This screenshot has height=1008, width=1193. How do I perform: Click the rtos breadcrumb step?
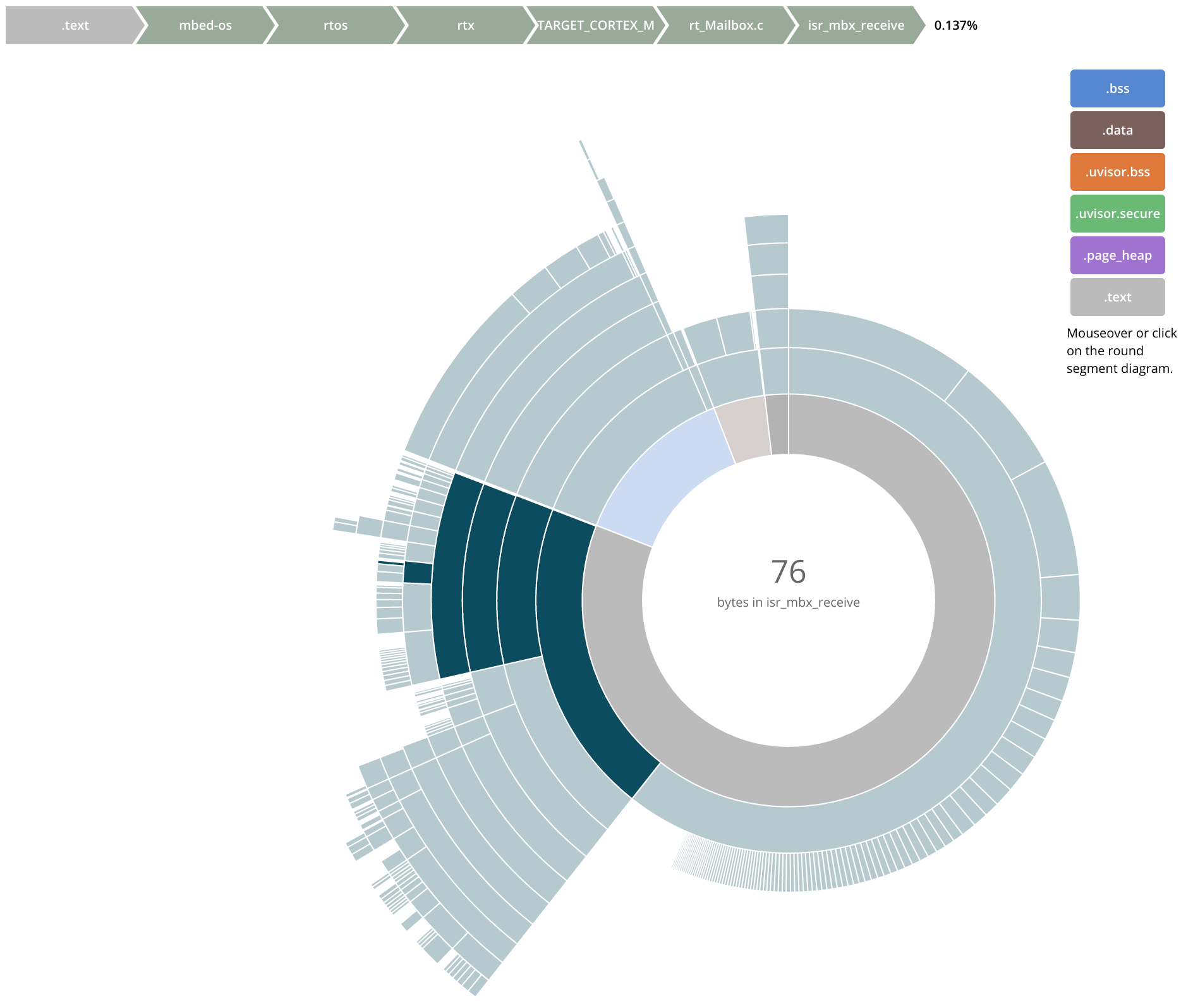(x=336, y=25)
